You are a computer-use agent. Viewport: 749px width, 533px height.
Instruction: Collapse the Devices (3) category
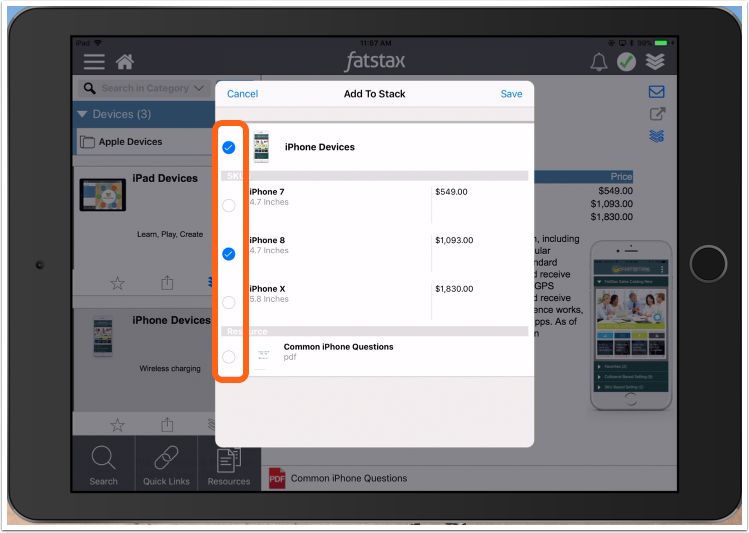tap(83, 114)
